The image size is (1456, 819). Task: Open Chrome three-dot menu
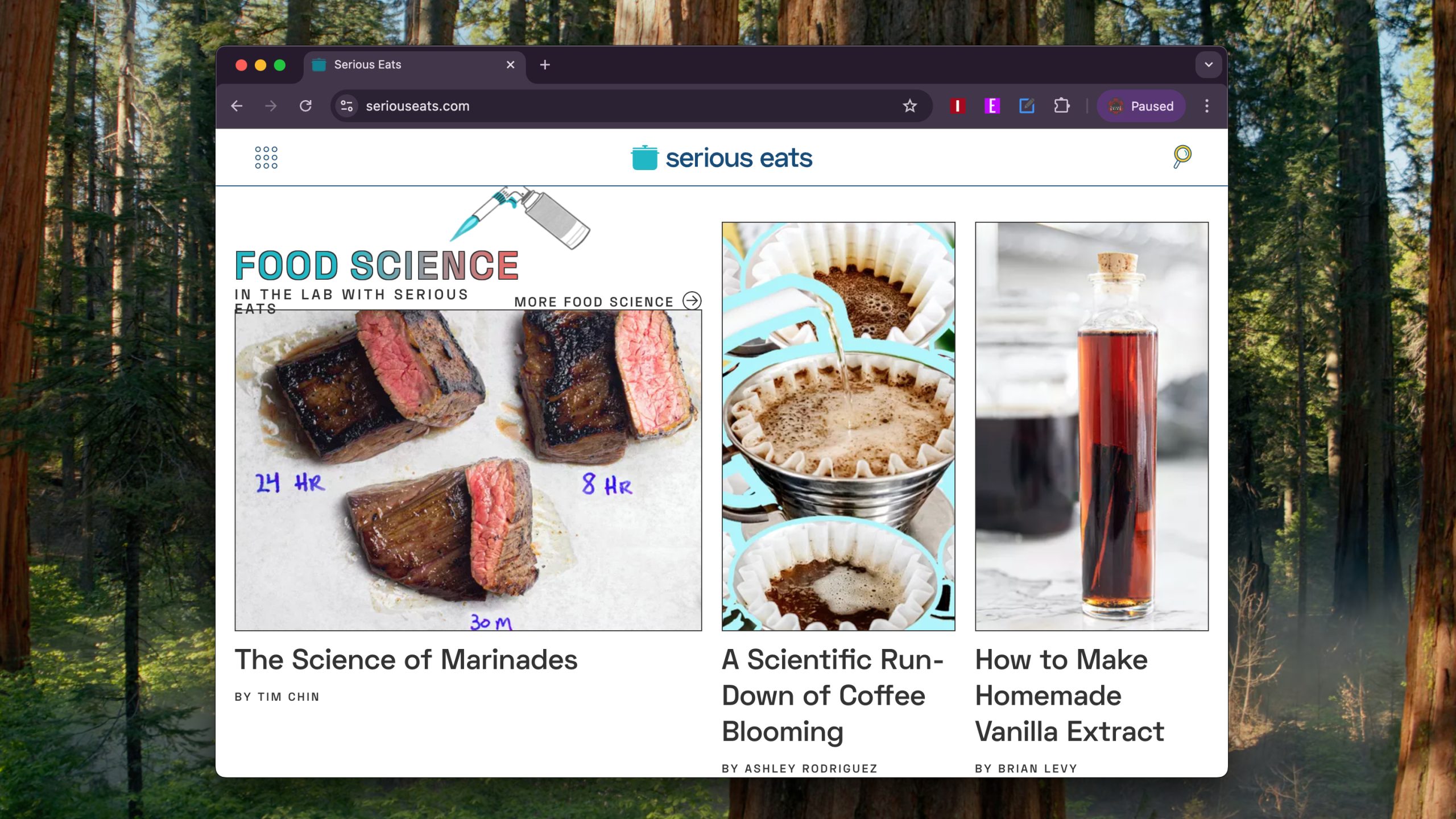[1207, 106]
